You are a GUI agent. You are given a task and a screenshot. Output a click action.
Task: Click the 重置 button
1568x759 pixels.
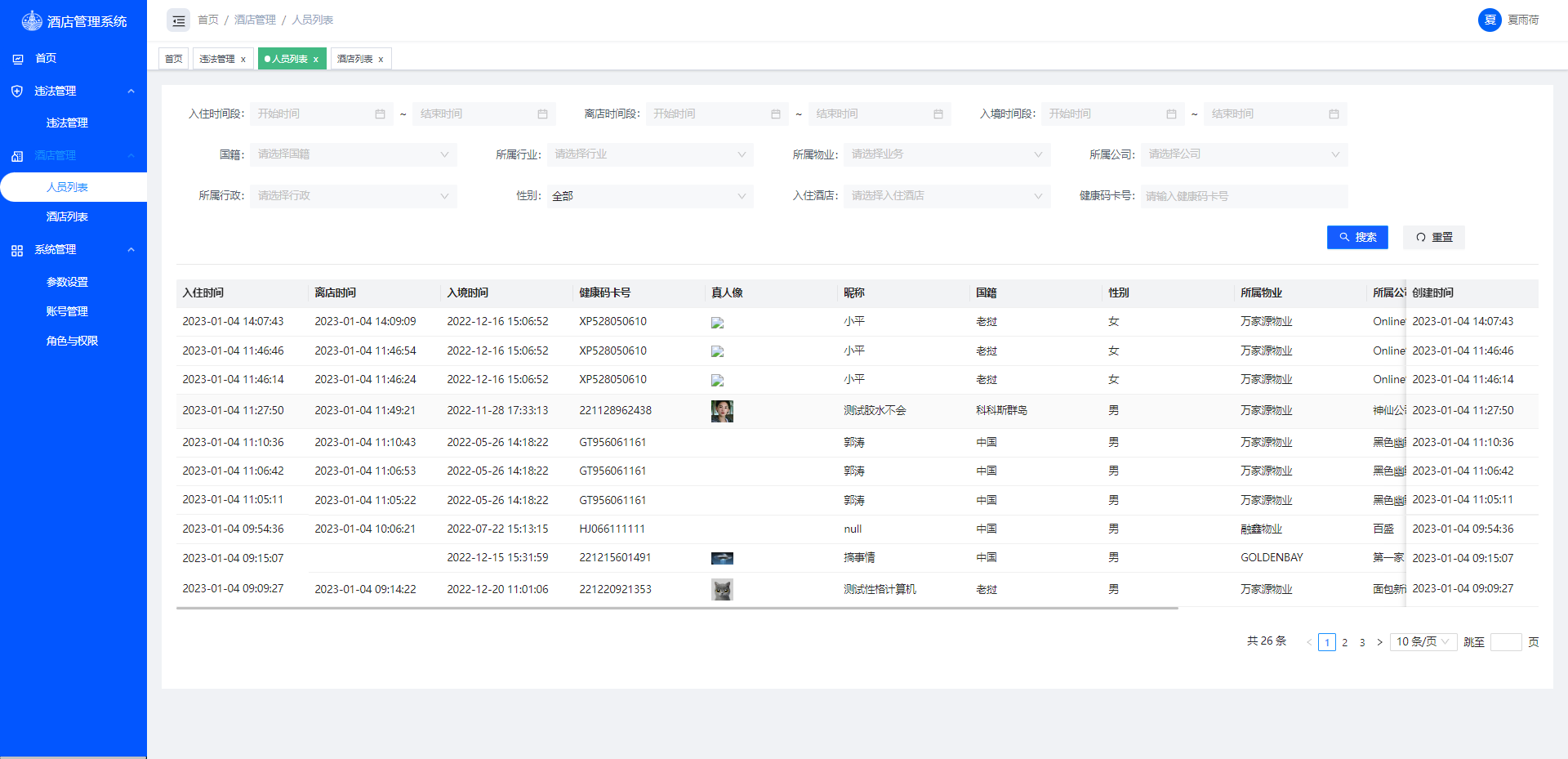click(1434, 238)
